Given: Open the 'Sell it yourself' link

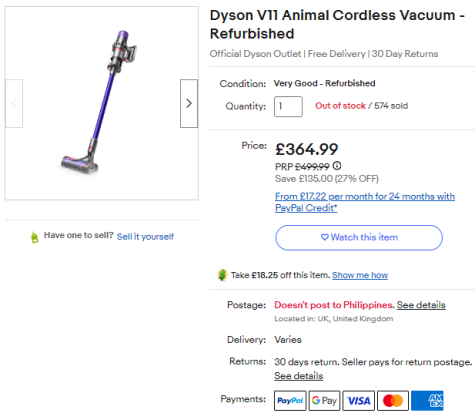Looking at the screenshot, I should pyautogui.click(x=145, y=237).
